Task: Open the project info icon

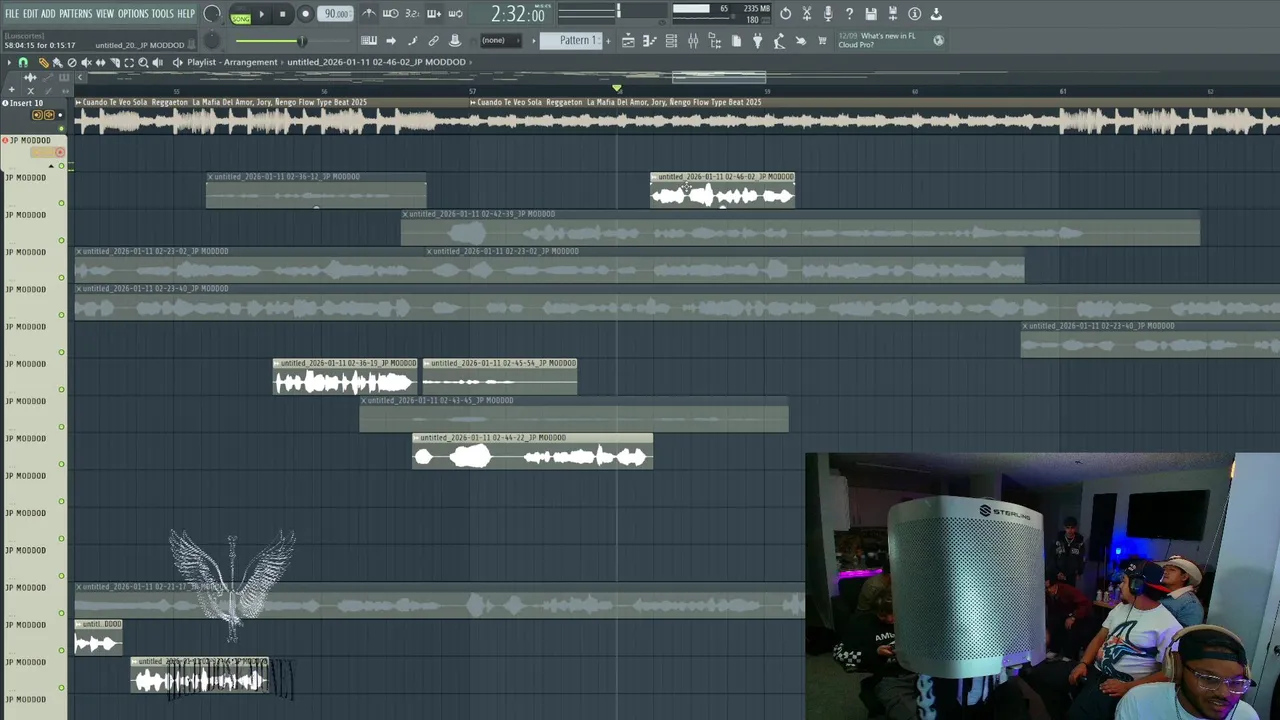Action: 914,14
